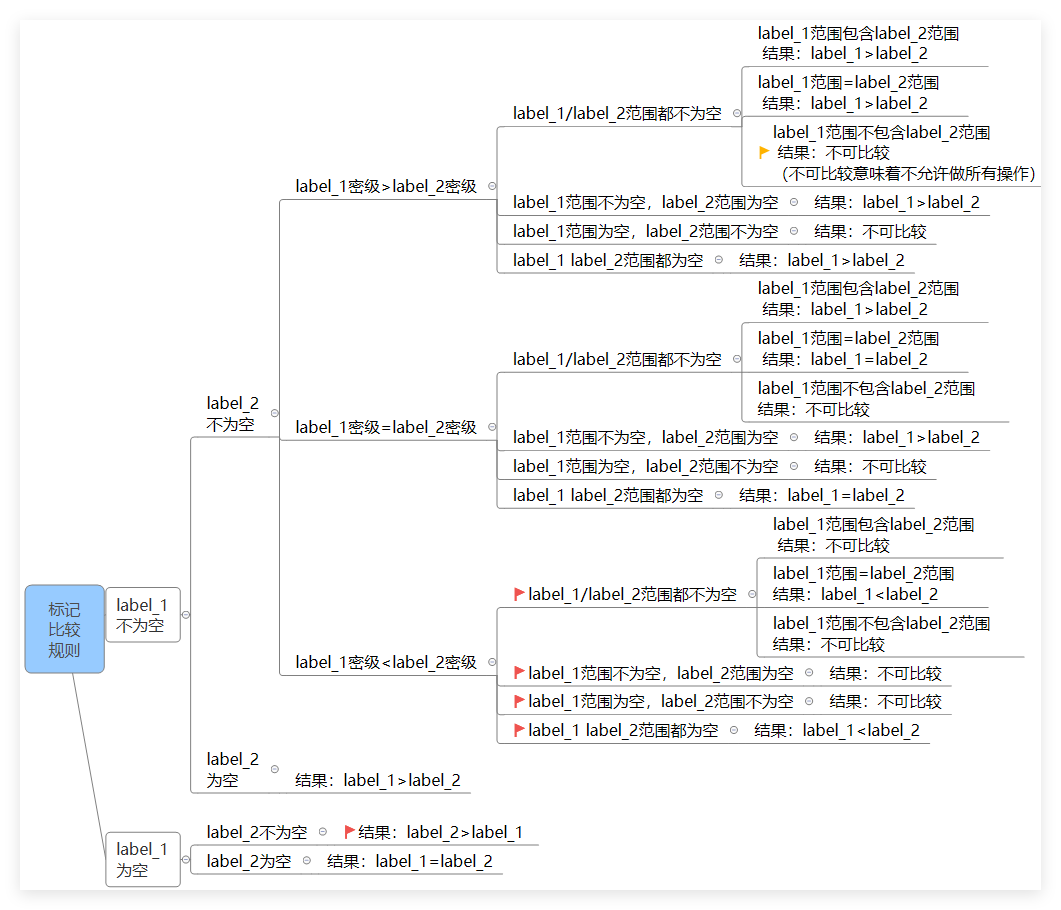Collapse the label_1不为空 boxed node's children
Image resolution: width=1061 pixels, height=910 pixels.
(186, 615)
